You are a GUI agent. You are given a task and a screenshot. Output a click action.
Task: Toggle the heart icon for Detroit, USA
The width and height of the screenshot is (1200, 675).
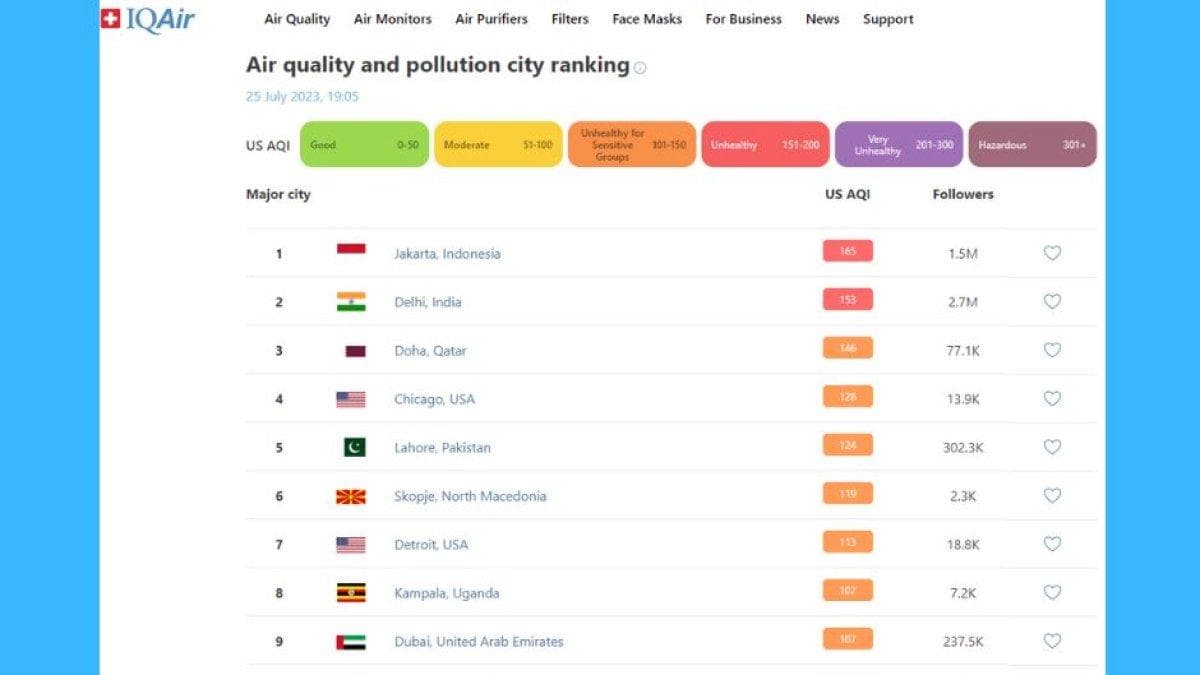[1052, 544]
